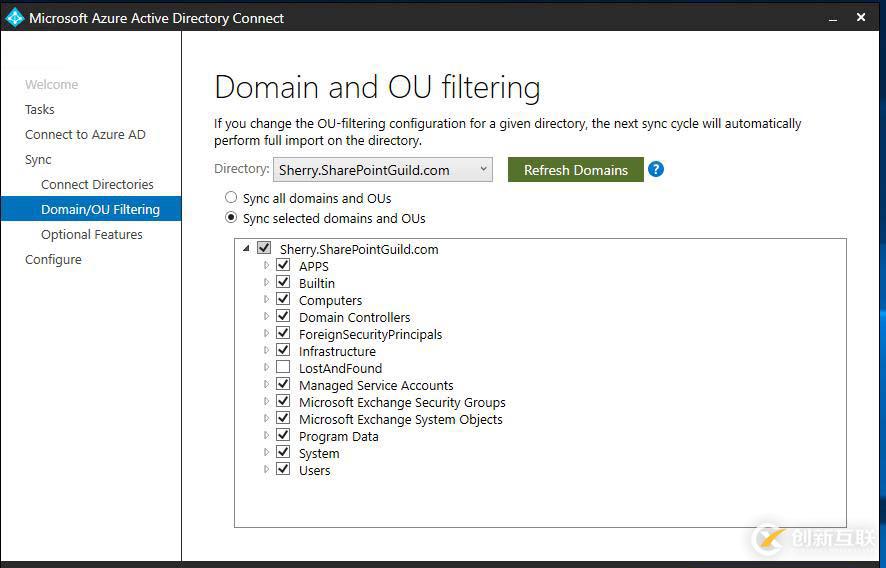
Task: Expand the Infrastructure tree node
Action: pyautogui.click(x=266, y=350)
